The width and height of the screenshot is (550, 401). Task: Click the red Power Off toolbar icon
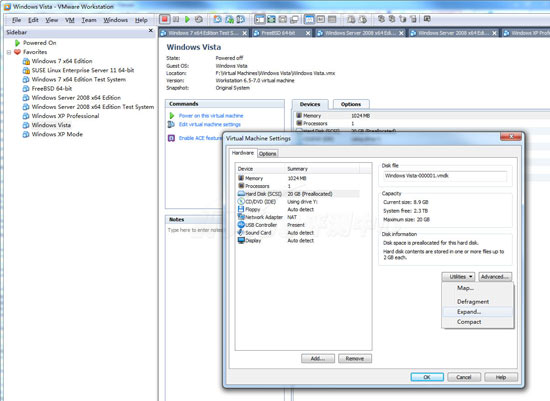(x=165, y=19)
